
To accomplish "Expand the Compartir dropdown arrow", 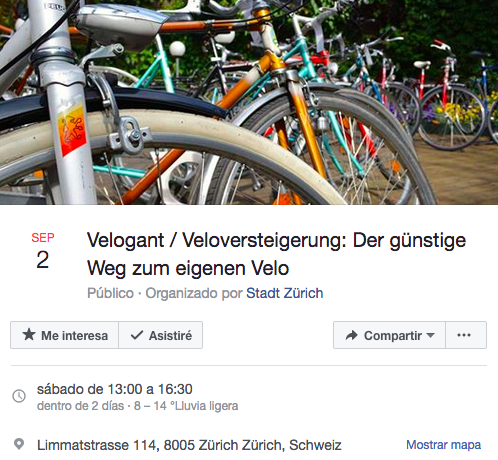I will [x=430, y=335].
